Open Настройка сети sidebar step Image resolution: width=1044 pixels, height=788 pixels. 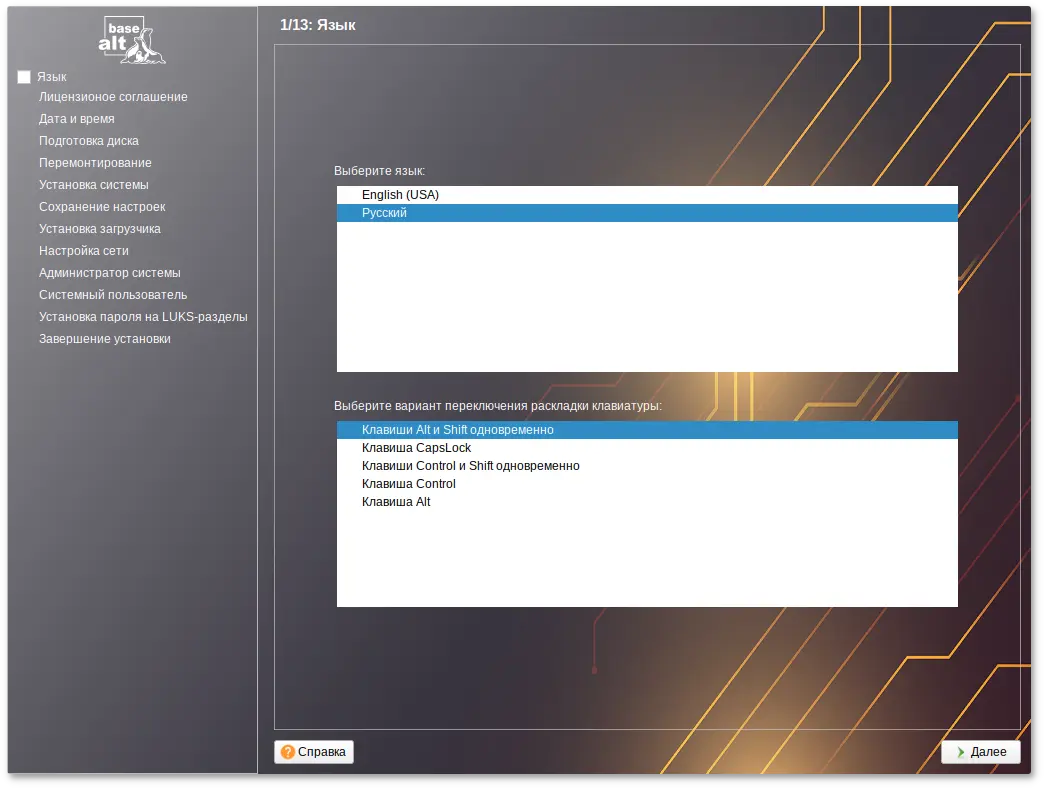pyautogui.click(x=83, y=251)
